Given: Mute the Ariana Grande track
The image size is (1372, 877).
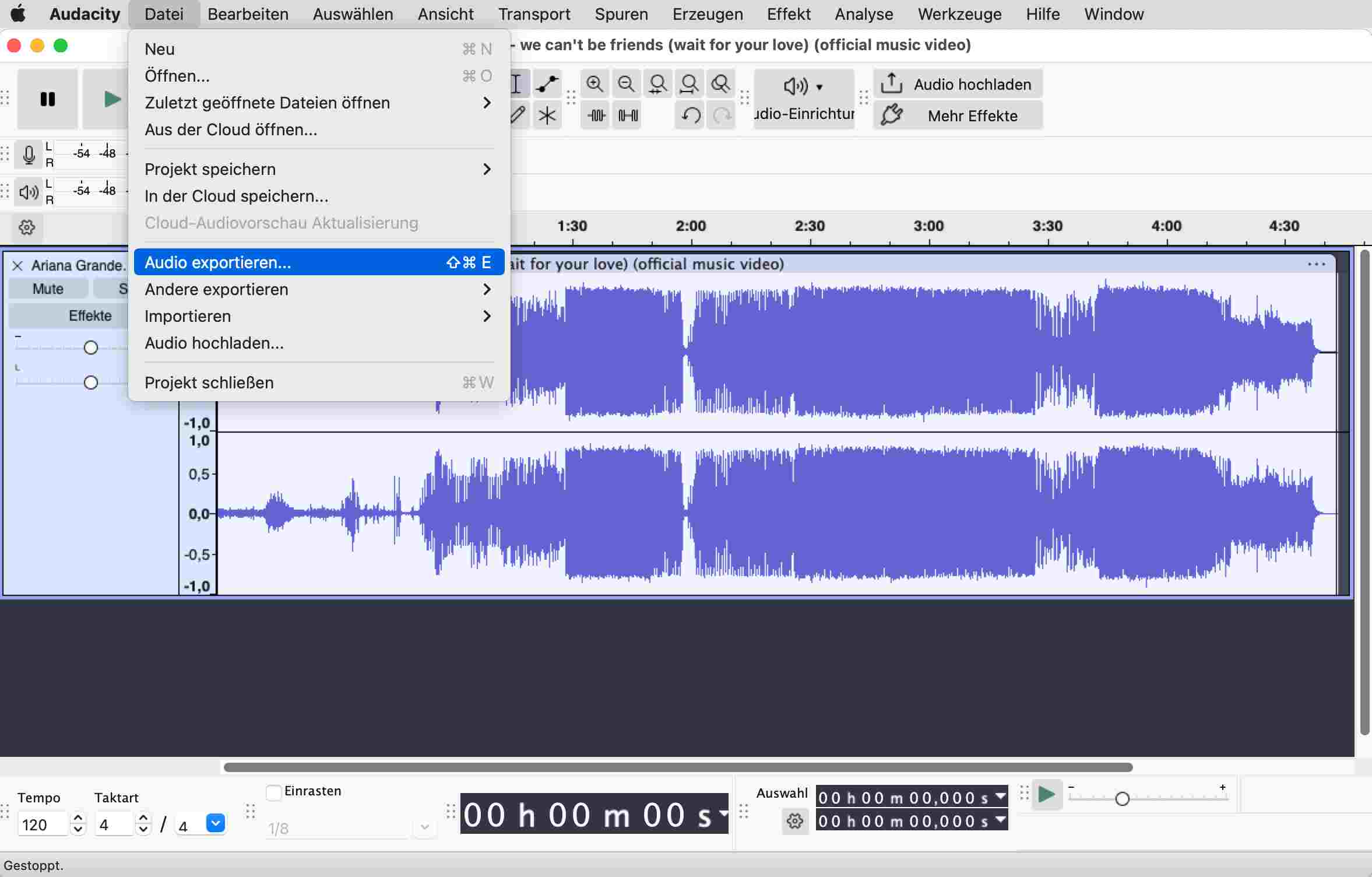Looking at the screenshot, I should [48, 289].
